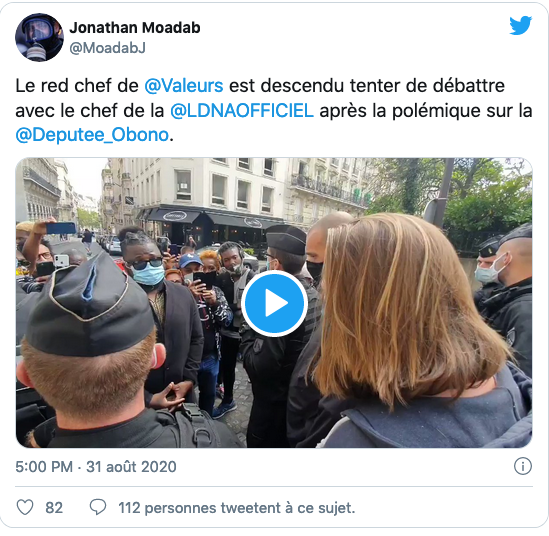Click the police cap in video preview

click(88, 308)
